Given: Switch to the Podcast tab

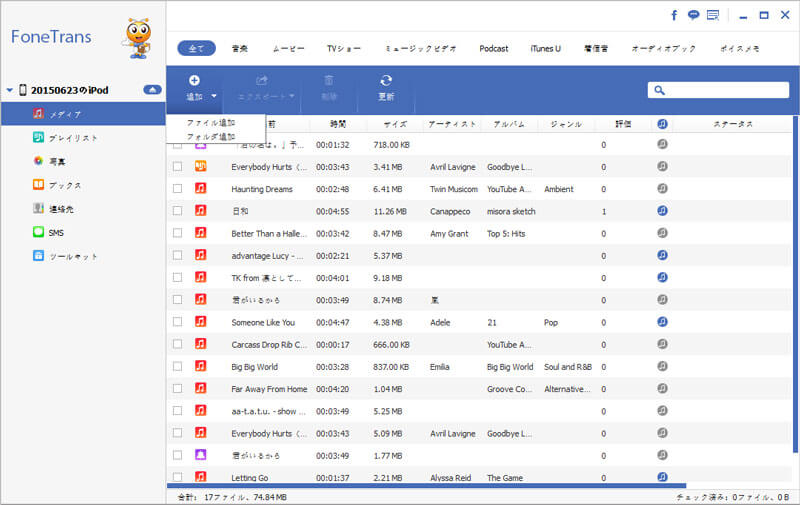Looking at the screenshot, I should pyautogui.click(x=493, y=48).
